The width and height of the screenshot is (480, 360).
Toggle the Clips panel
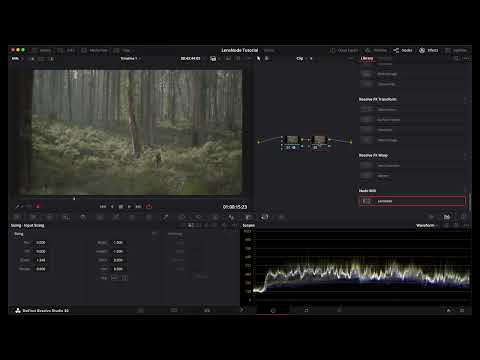coord(122,50)
